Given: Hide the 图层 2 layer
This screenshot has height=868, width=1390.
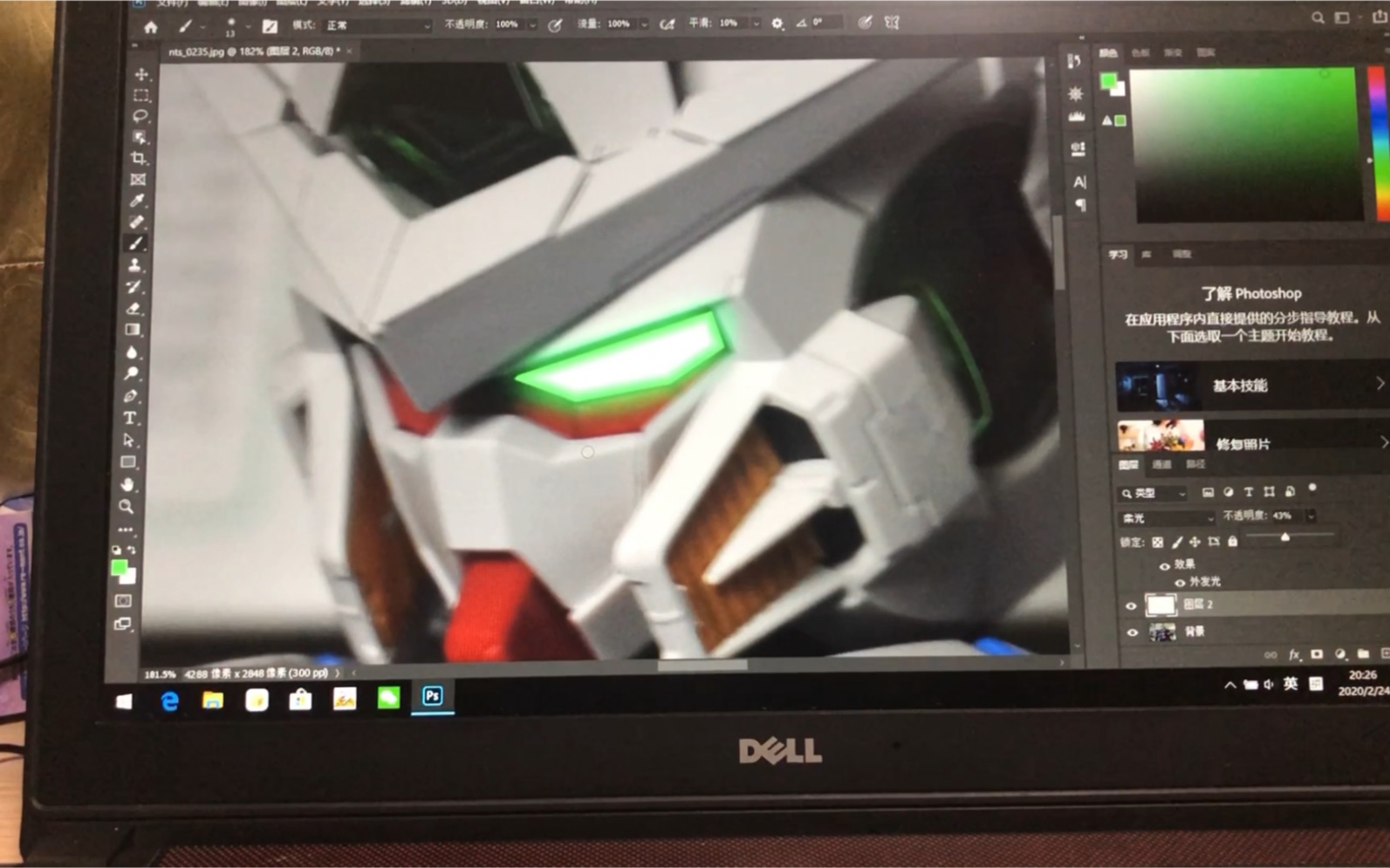Looking at the screenshot, I should coord(1132,605).
